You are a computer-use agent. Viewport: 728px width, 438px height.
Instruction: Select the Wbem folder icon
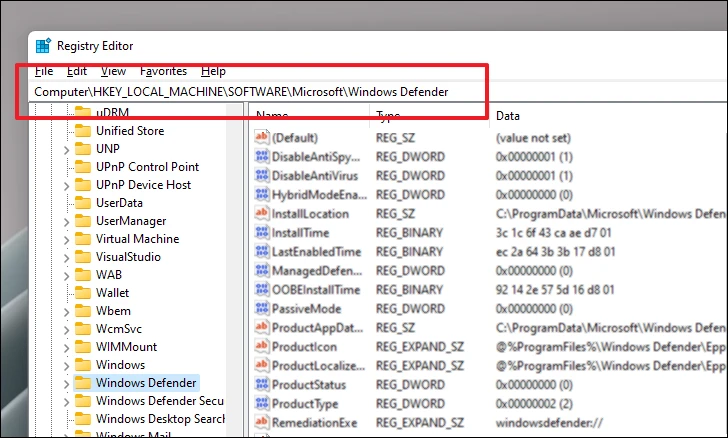83,311
